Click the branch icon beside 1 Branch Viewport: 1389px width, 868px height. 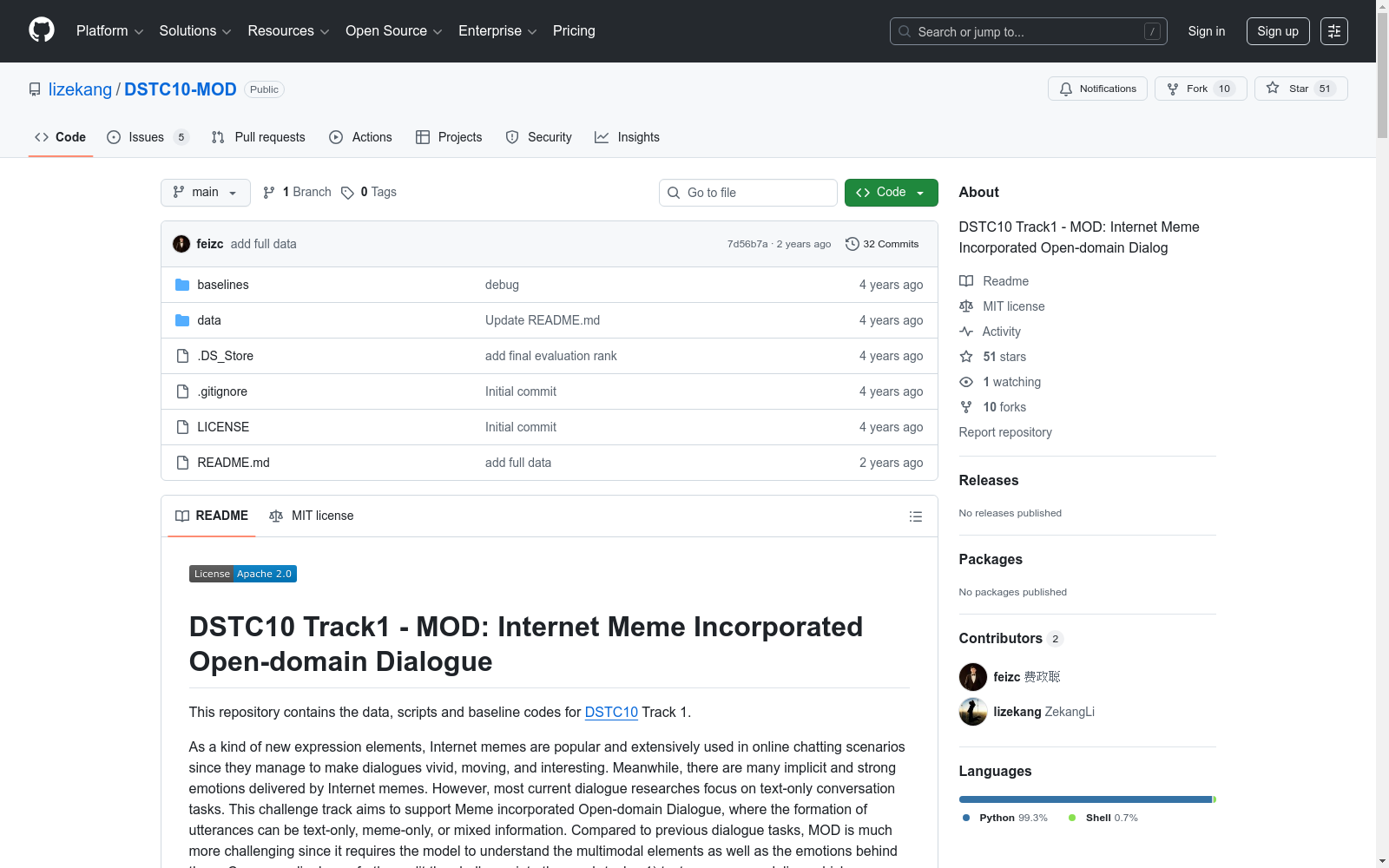click(x=269, y=193)
